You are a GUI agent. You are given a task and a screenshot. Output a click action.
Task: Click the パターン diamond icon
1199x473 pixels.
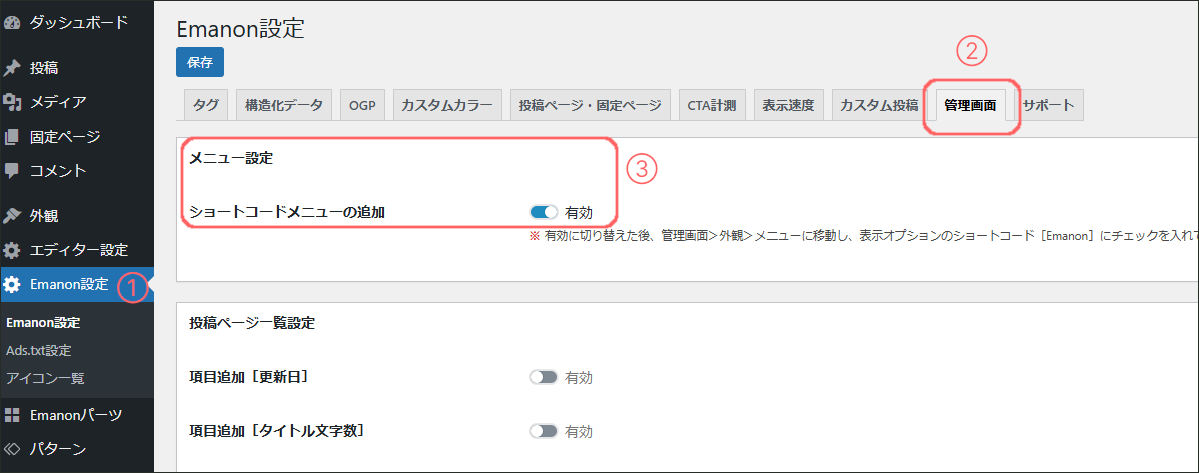click(12, 448)
